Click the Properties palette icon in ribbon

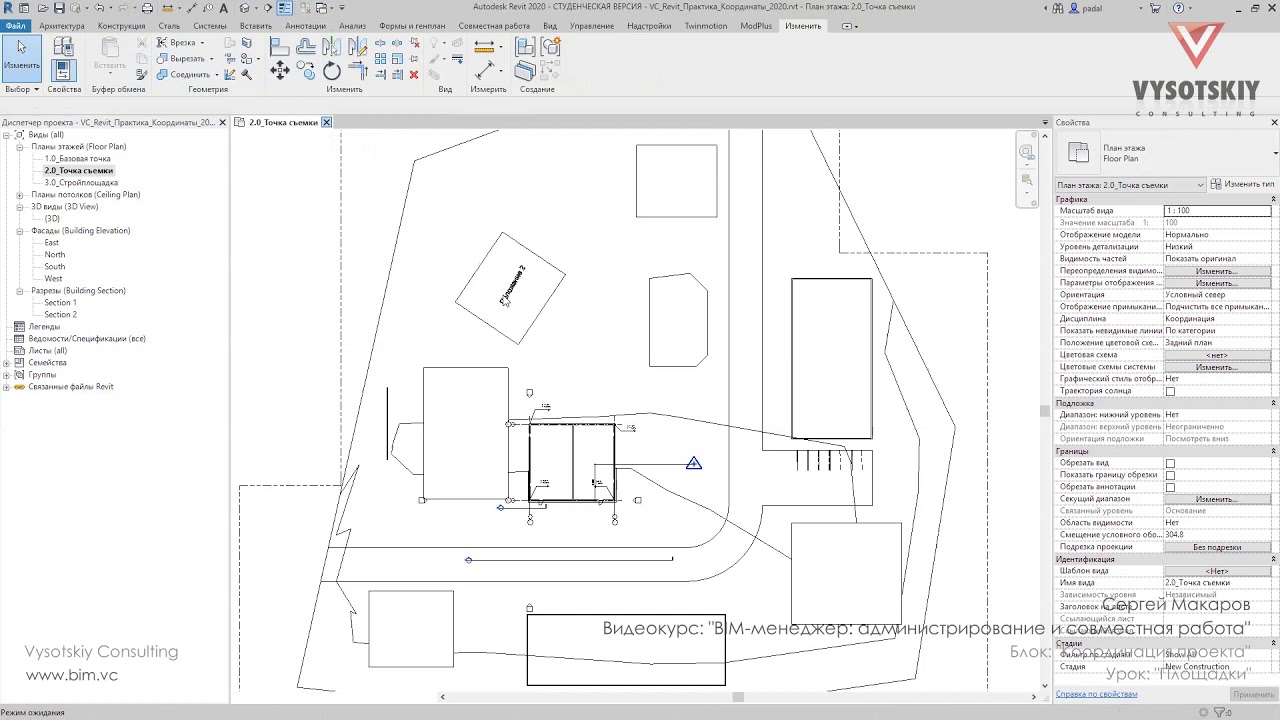coord(63,70)
